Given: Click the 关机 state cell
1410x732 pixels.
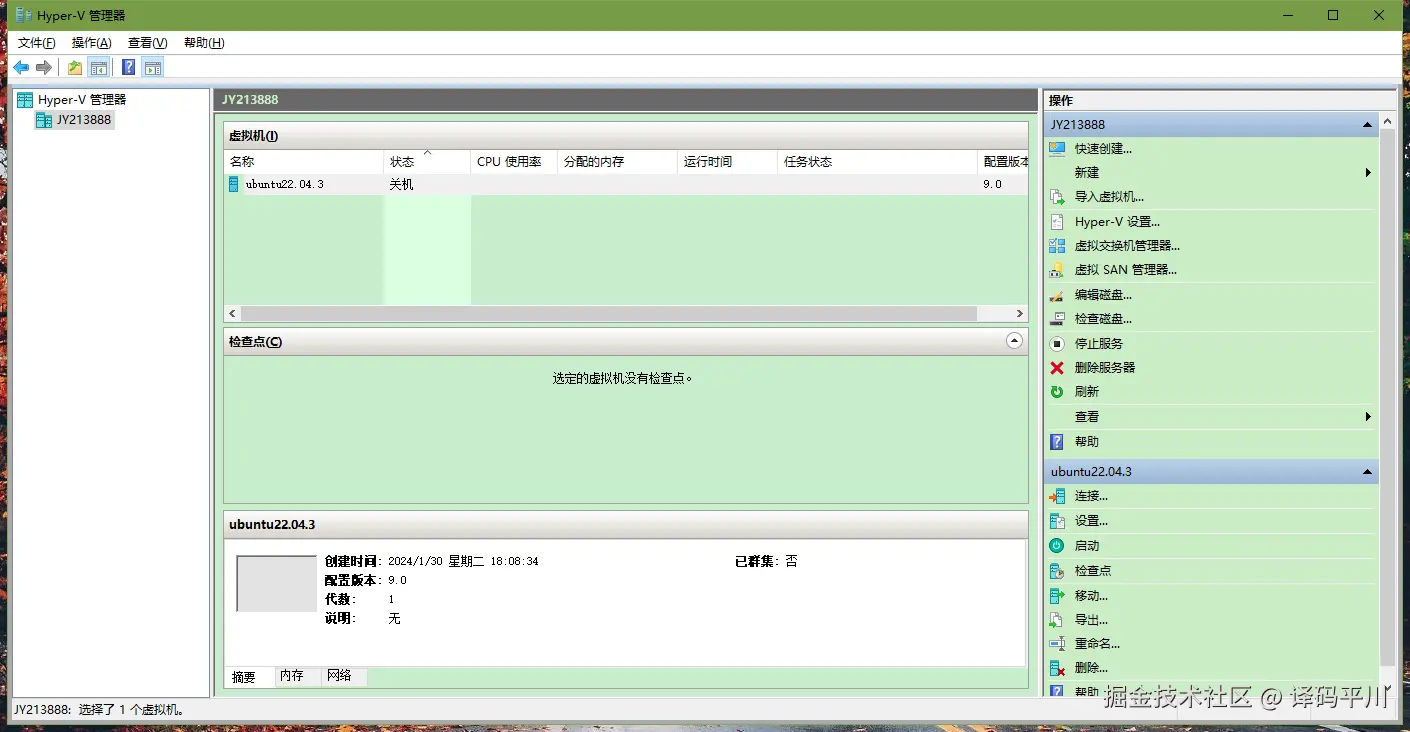Looking at the screenshot, I should click(x=401, y=184).
